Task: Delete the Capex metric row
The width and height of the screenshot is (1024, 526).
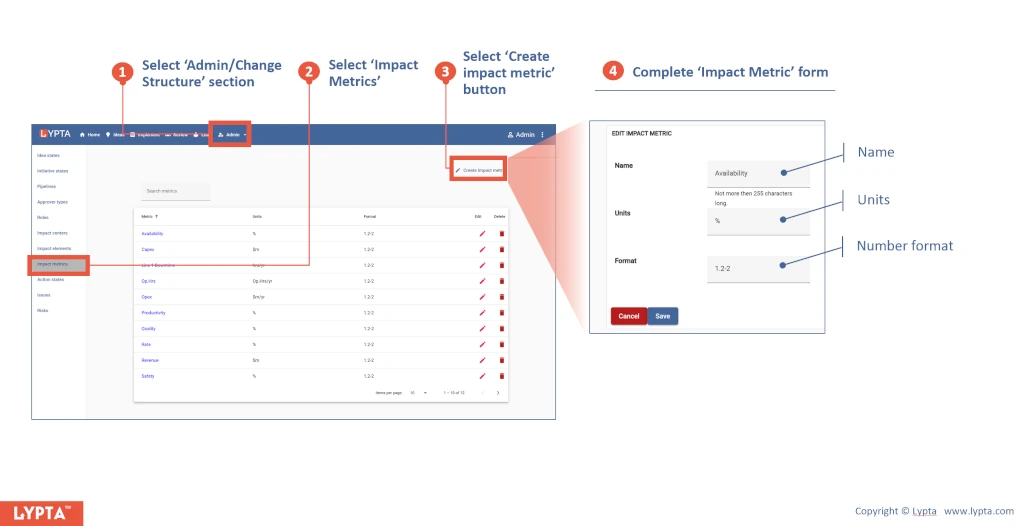Action: tap(502, 249)
